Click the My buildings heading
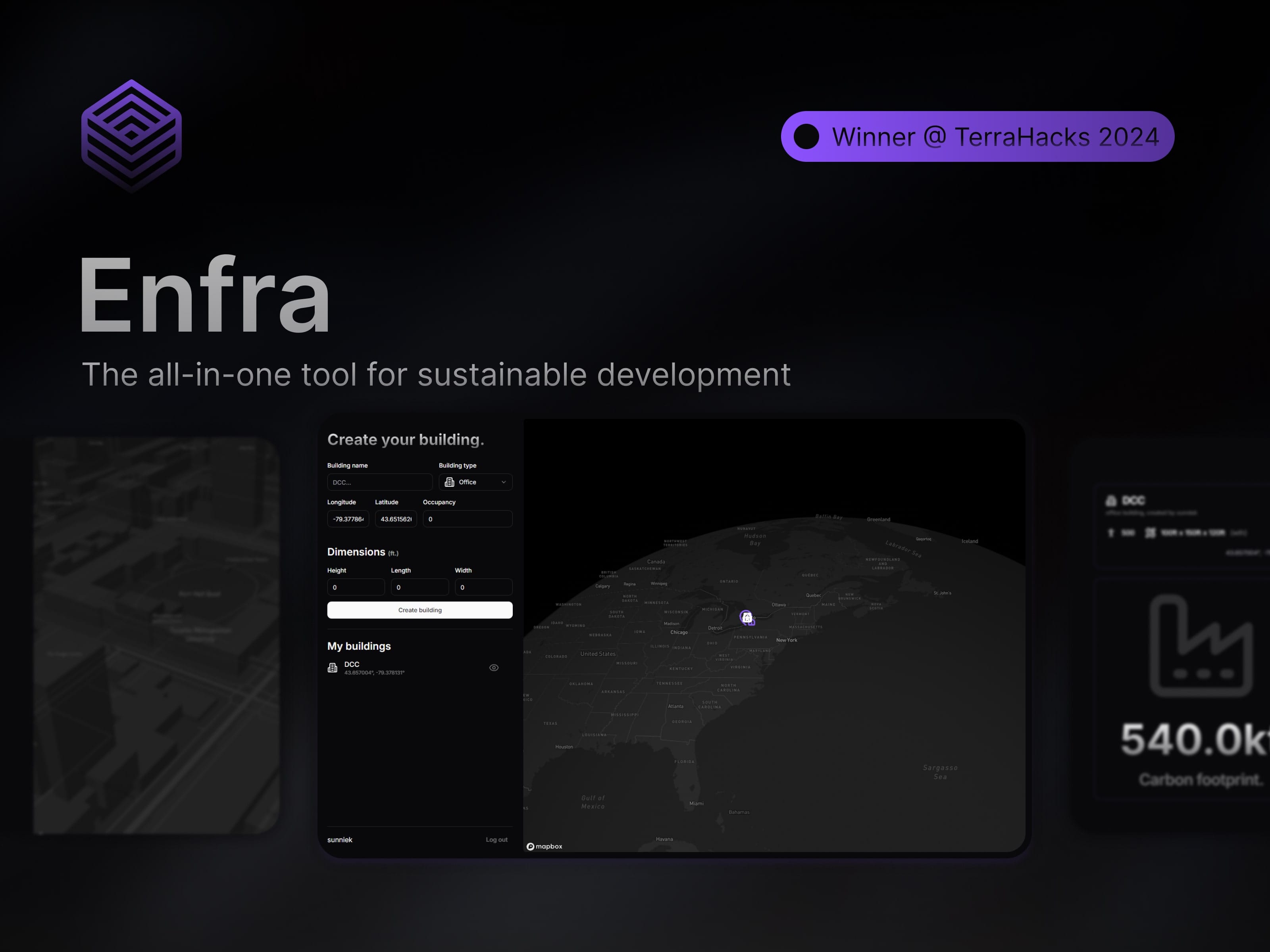 [359, 646]
